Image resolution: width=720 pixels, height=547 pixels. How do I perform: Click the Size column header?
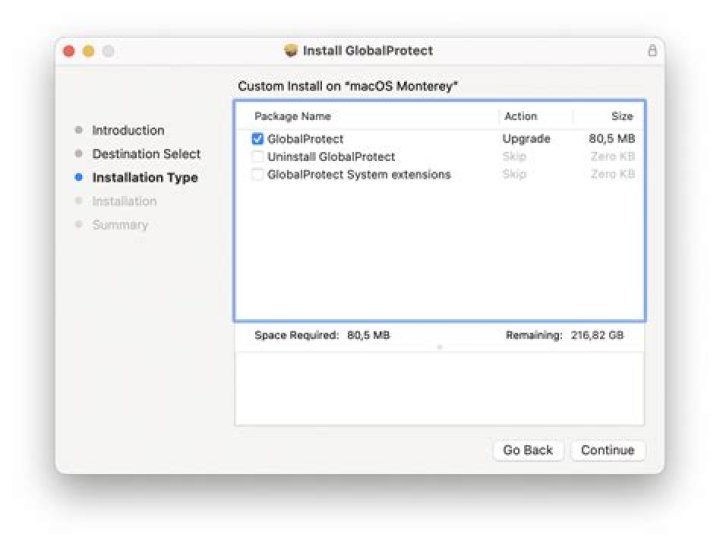[x=622, y=116]
